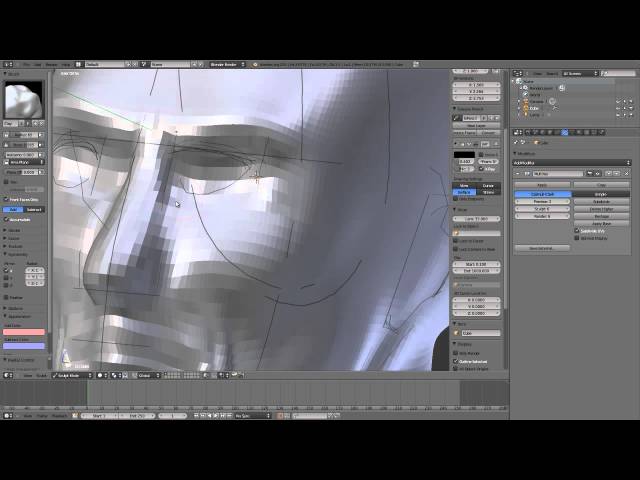Select the Cube object in outliner
Screen dimensions: 640x480
534,108
